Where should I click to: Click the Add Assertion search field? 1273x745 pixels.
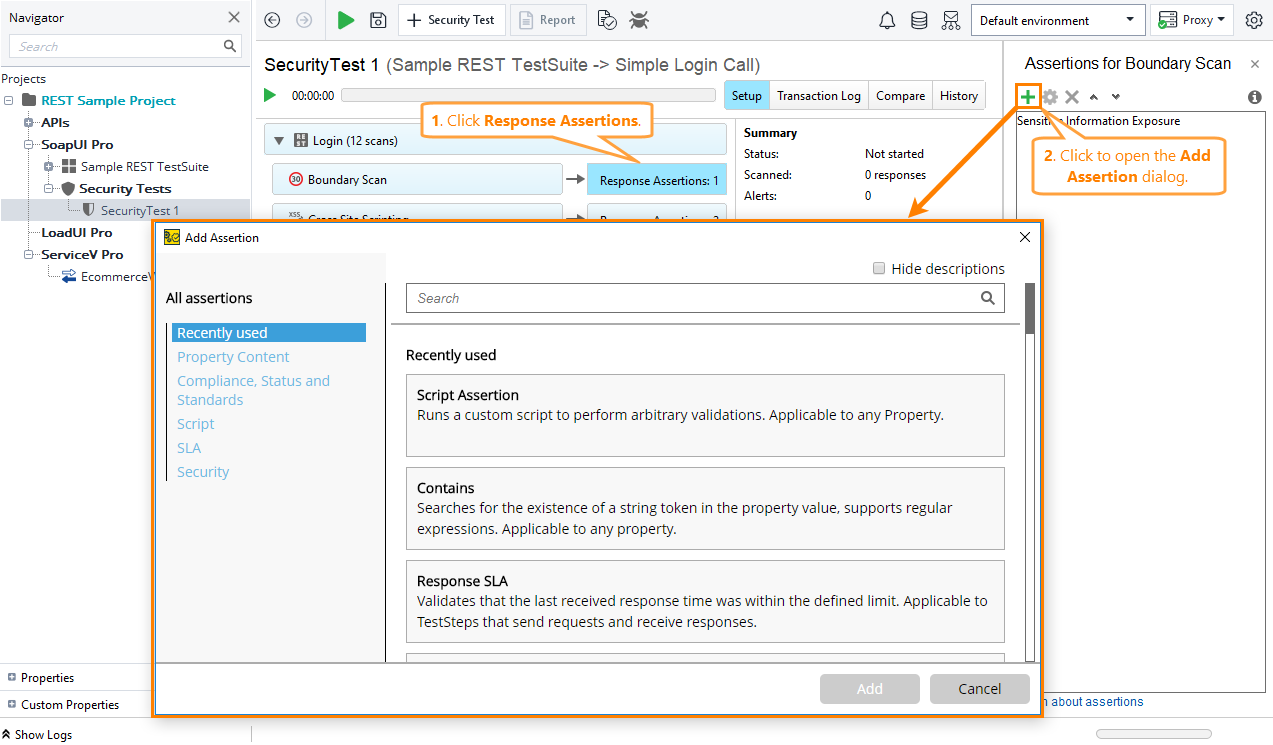705,298
